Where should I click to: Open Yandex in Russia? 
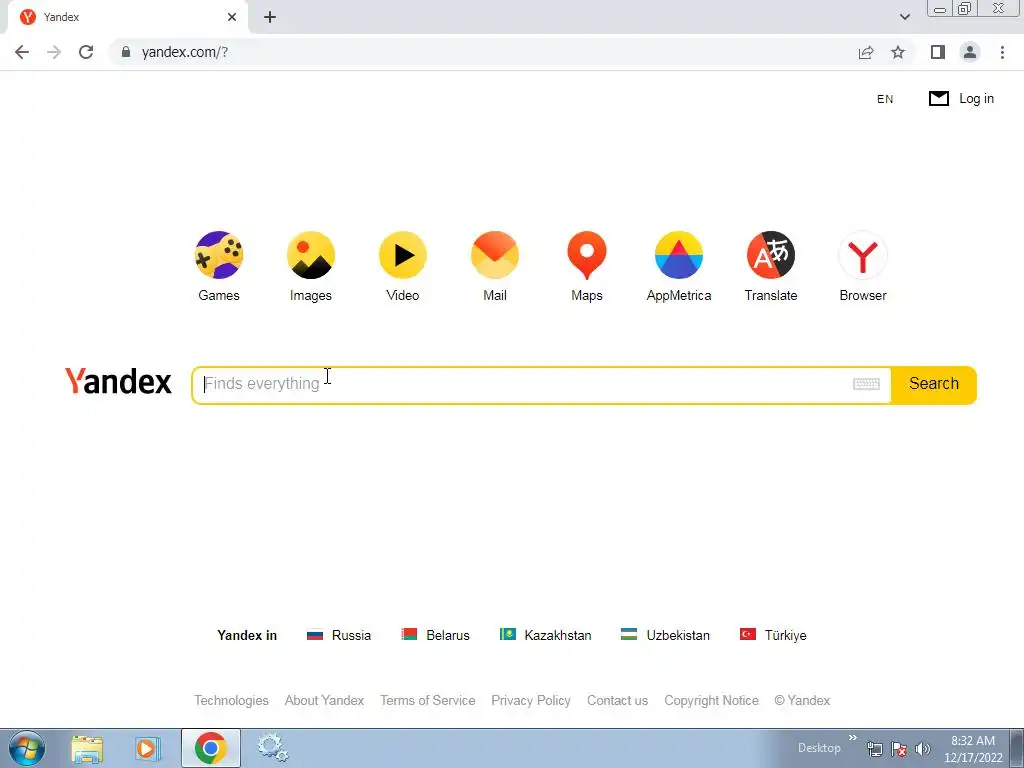339,635
